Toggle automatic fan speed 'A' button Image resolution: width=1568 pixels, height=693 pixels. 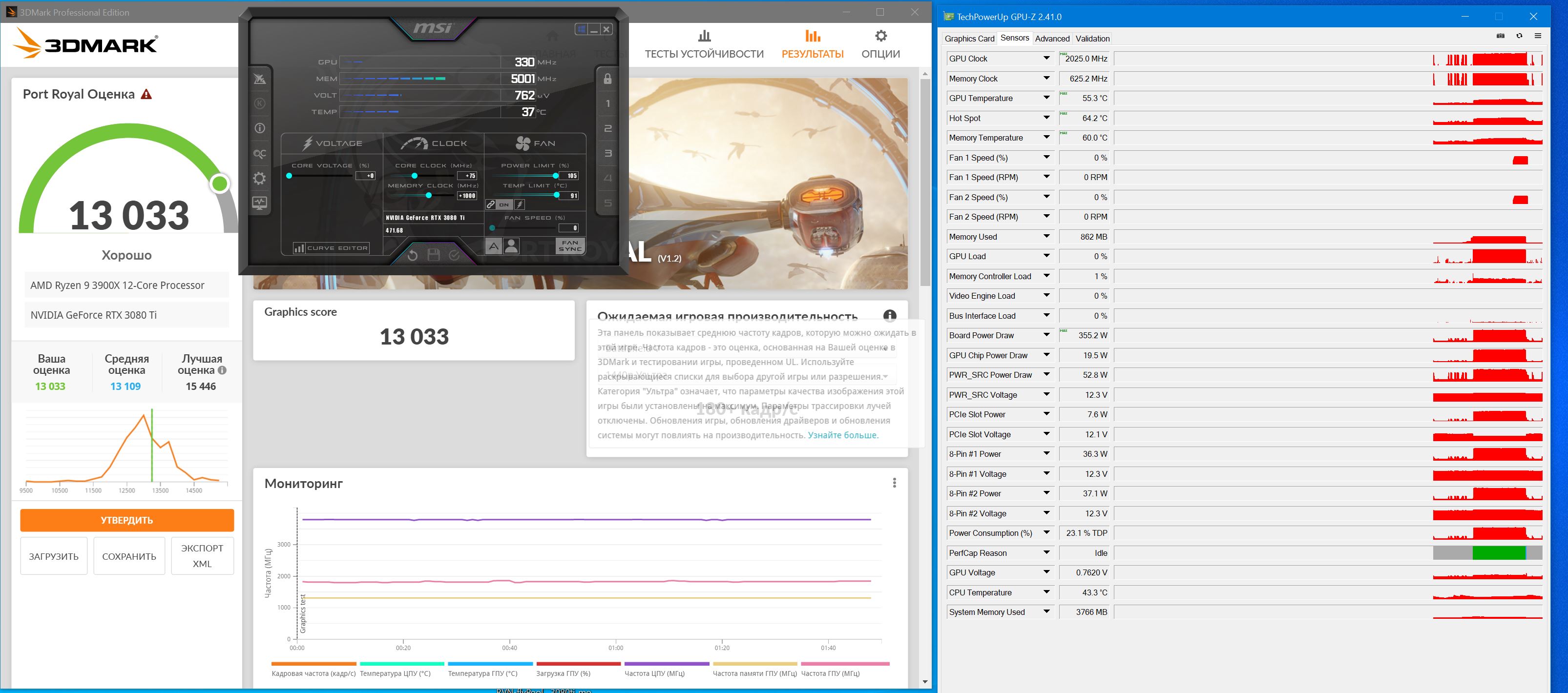(x=494, y=246)
